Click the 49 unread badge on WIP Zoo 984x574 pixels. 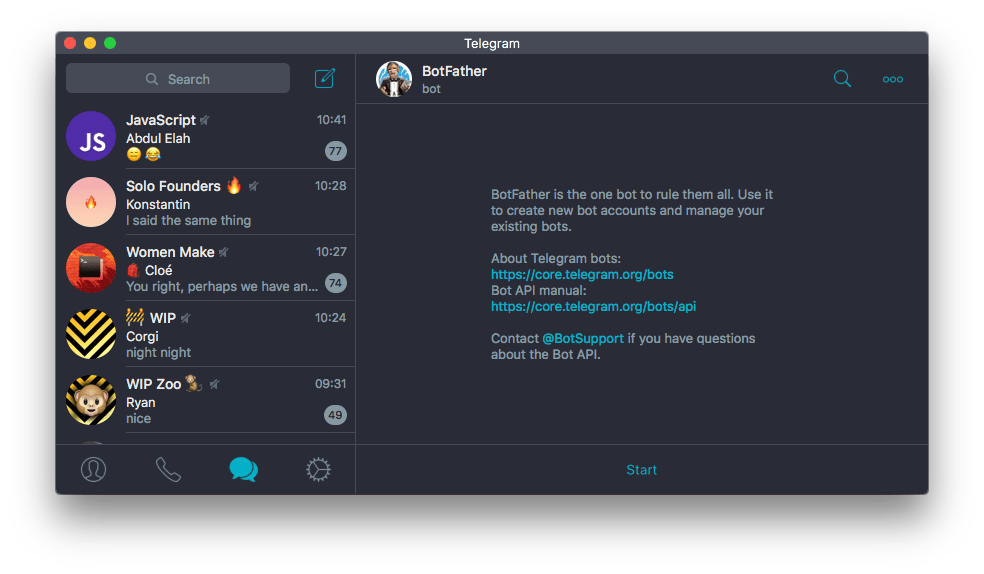pos(336,415)
